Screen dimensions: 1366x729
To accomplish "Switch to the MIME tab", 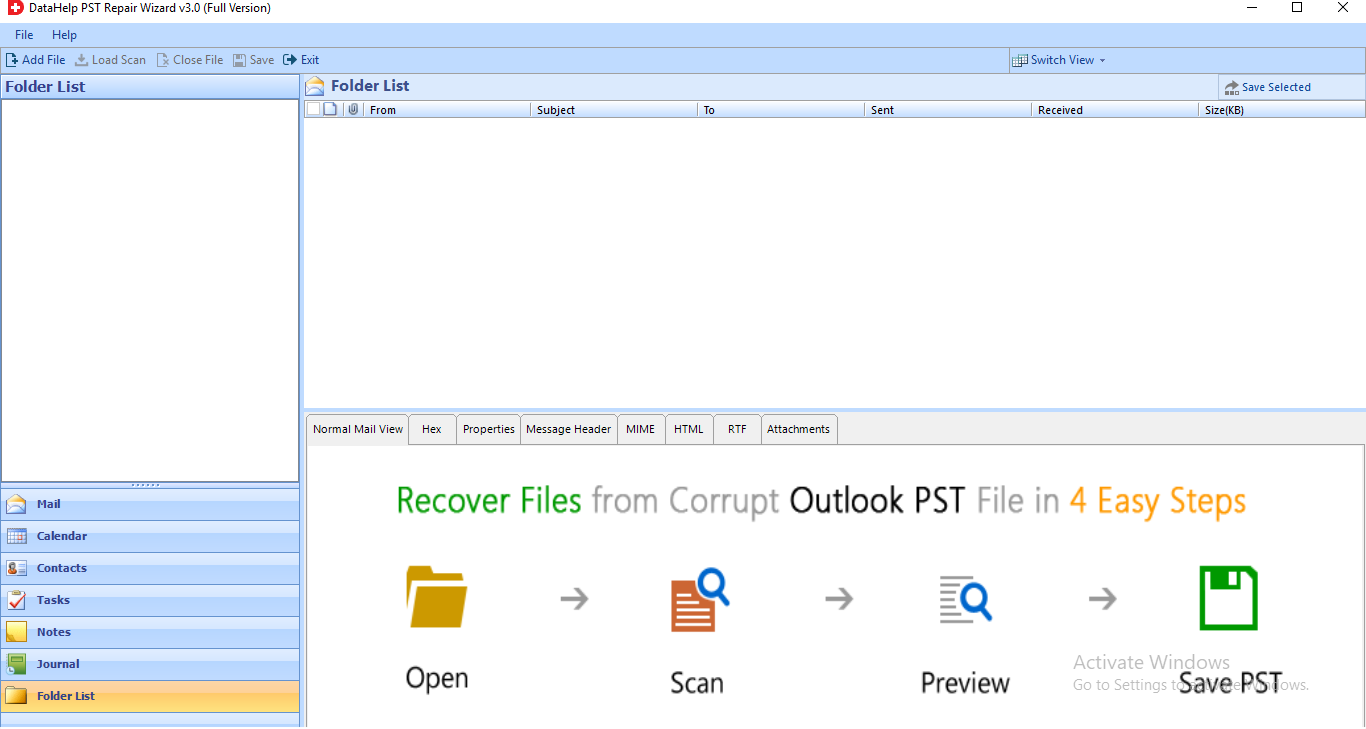I will pyautogui.click(x=640, y=429).
